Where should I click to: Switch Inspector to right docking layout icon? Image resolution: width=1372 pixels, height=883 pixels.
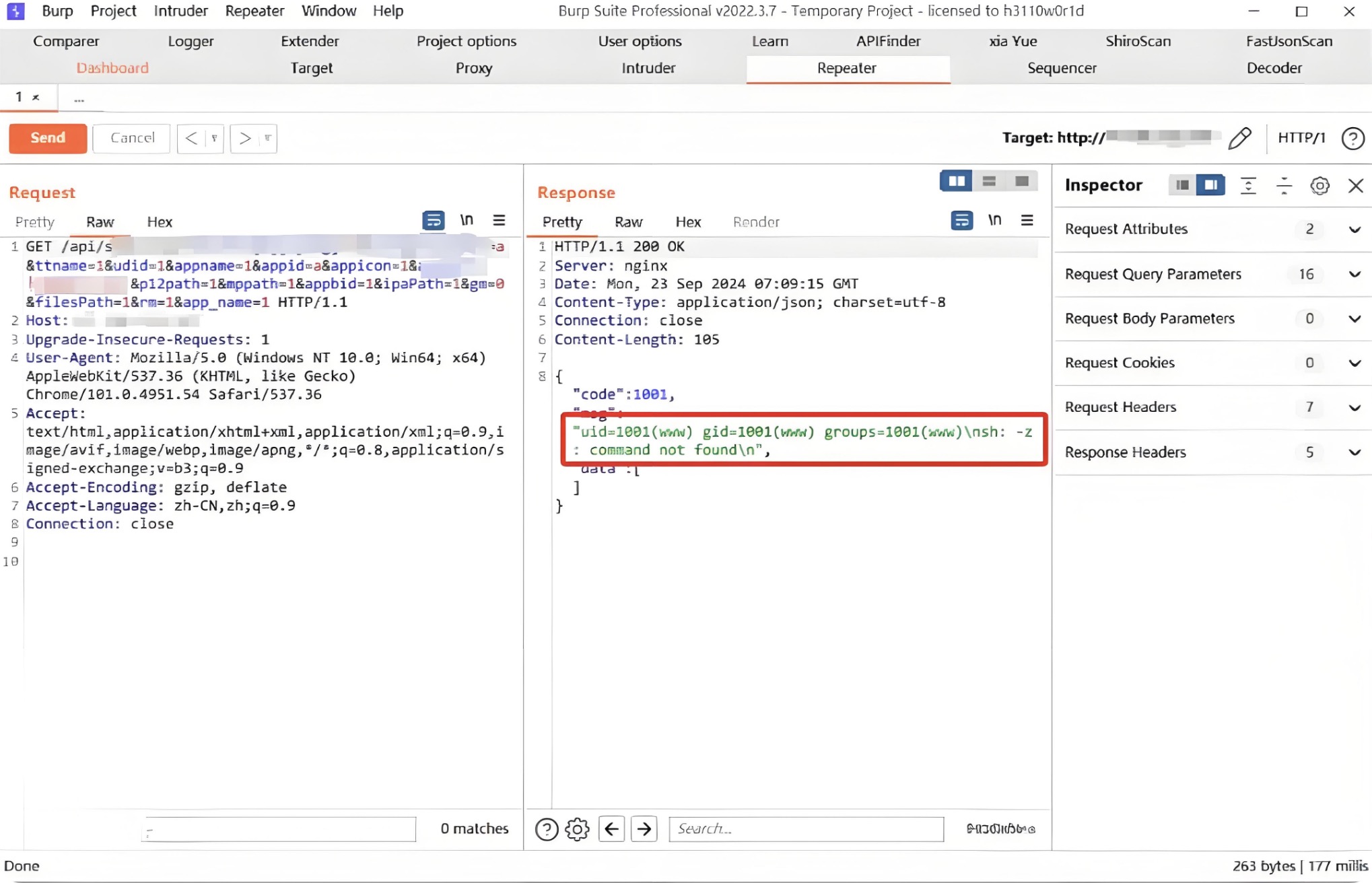pos(1210,185)
